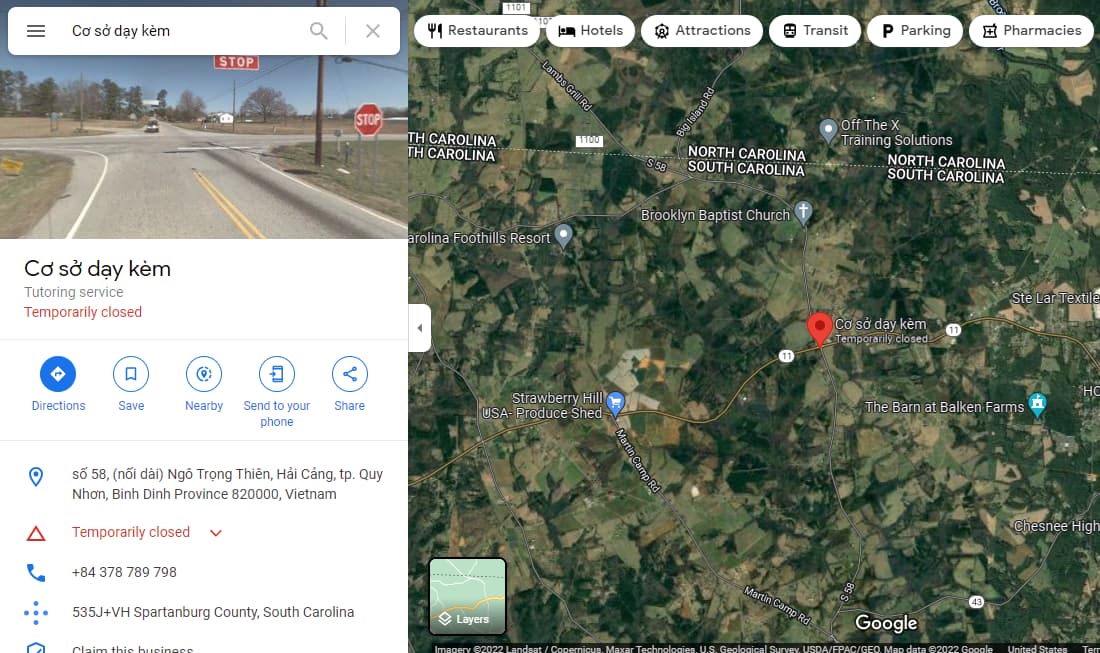Clear the search with the X icon
This screenshot has width=1100, height=653.
pyautogui.click(x=373, y=31)
